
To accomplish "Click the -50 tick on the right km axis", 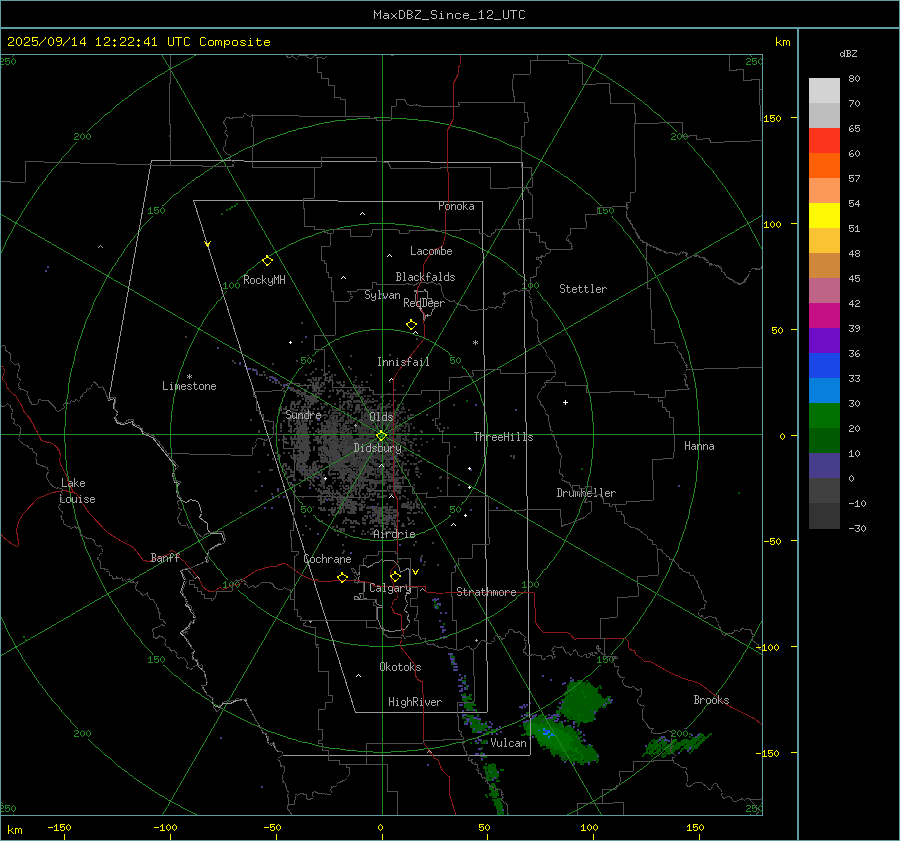I will point(772,541).
